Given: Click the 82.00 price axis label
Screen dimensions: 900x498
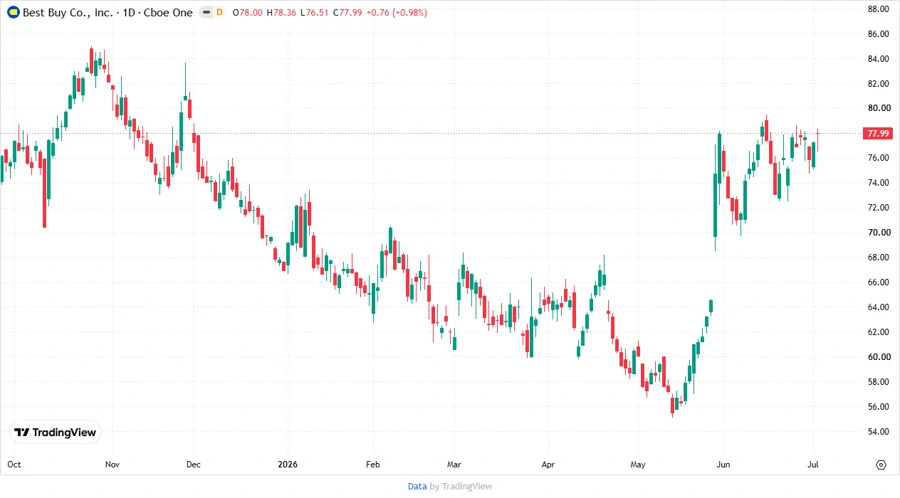Looking at the screenshot, I should coord(879,84).
